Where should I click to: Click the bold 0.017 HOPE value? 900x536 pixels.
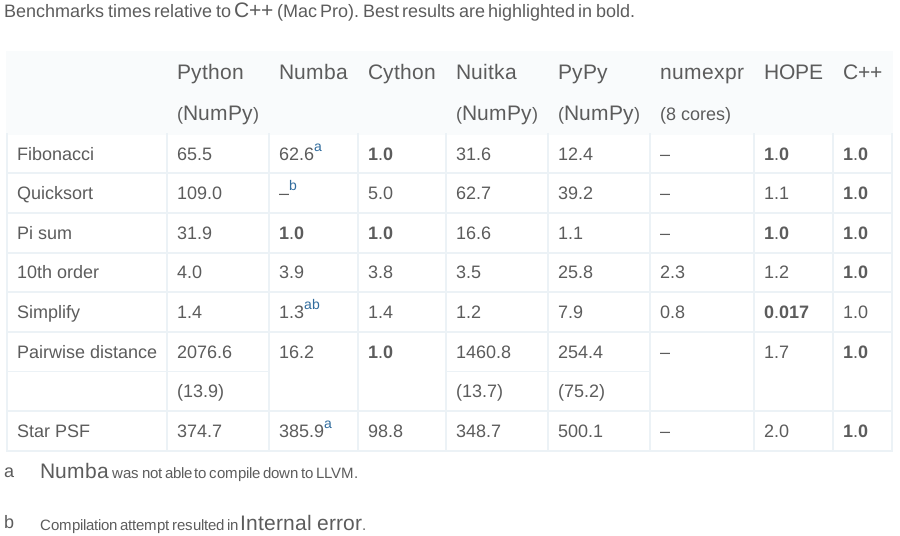pyautogui.click(x=786, y=312)
